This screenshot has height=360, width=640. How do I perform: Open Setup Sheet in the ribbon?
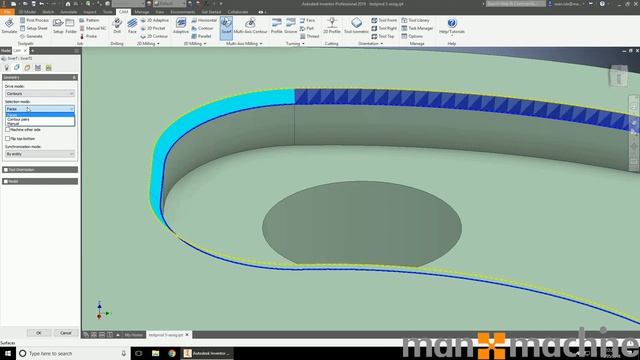click(x=33, y=28)
